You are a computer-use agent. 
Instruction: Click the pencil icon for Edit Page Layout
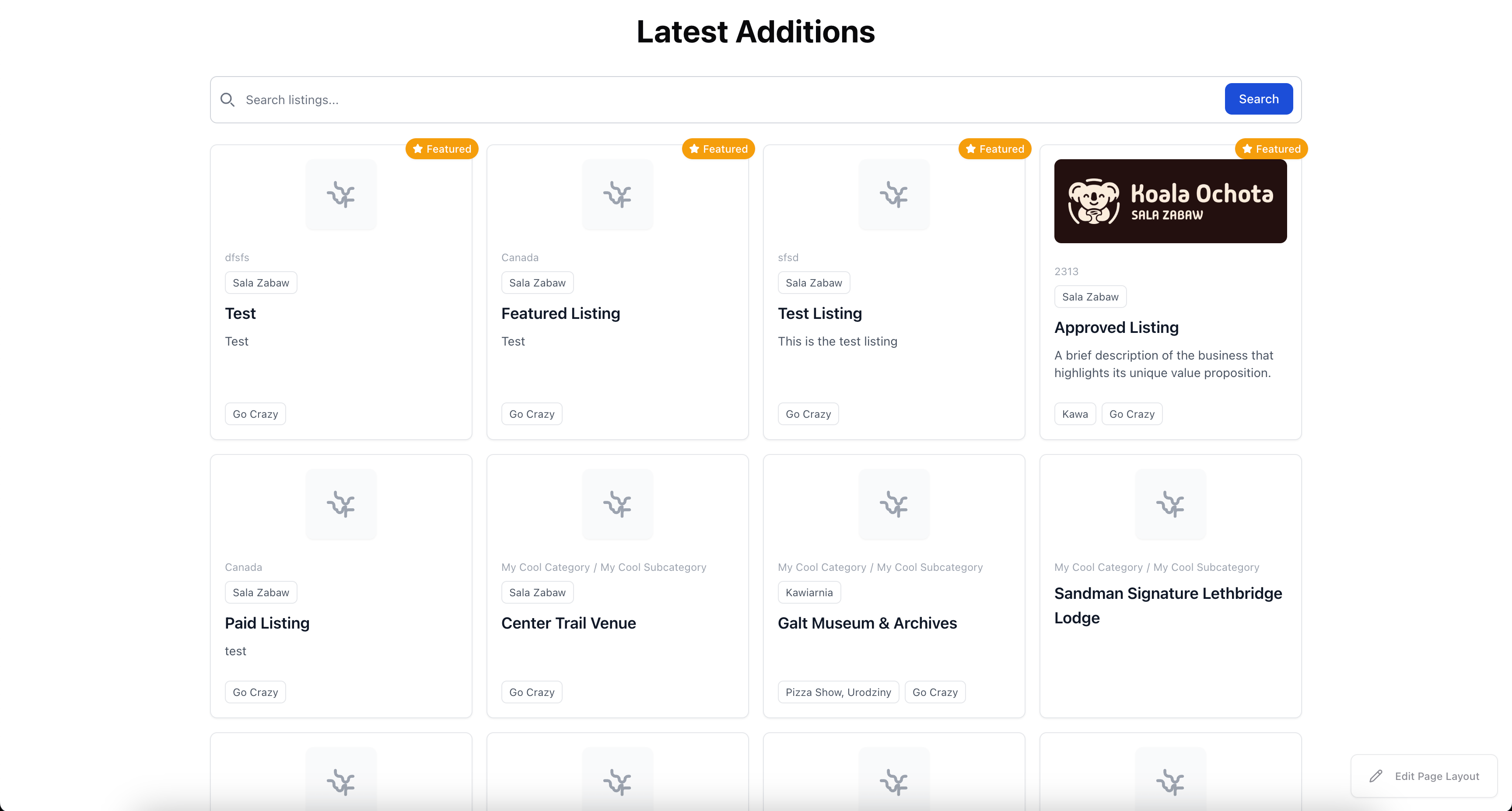pyautogui.click(x=1375, y=776)
